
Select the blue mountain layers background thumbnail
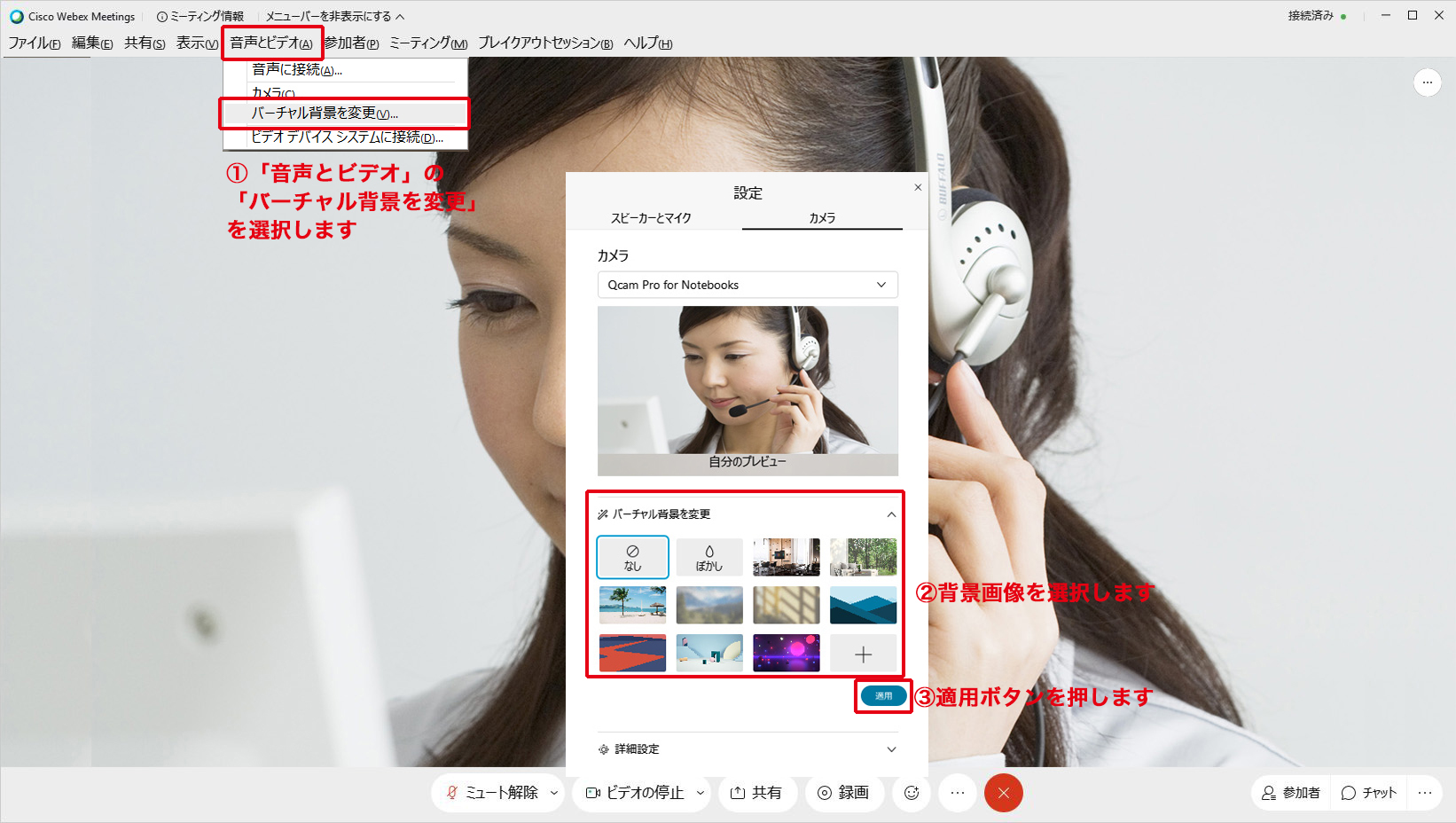pyautogui.click(x=864, y=605)
